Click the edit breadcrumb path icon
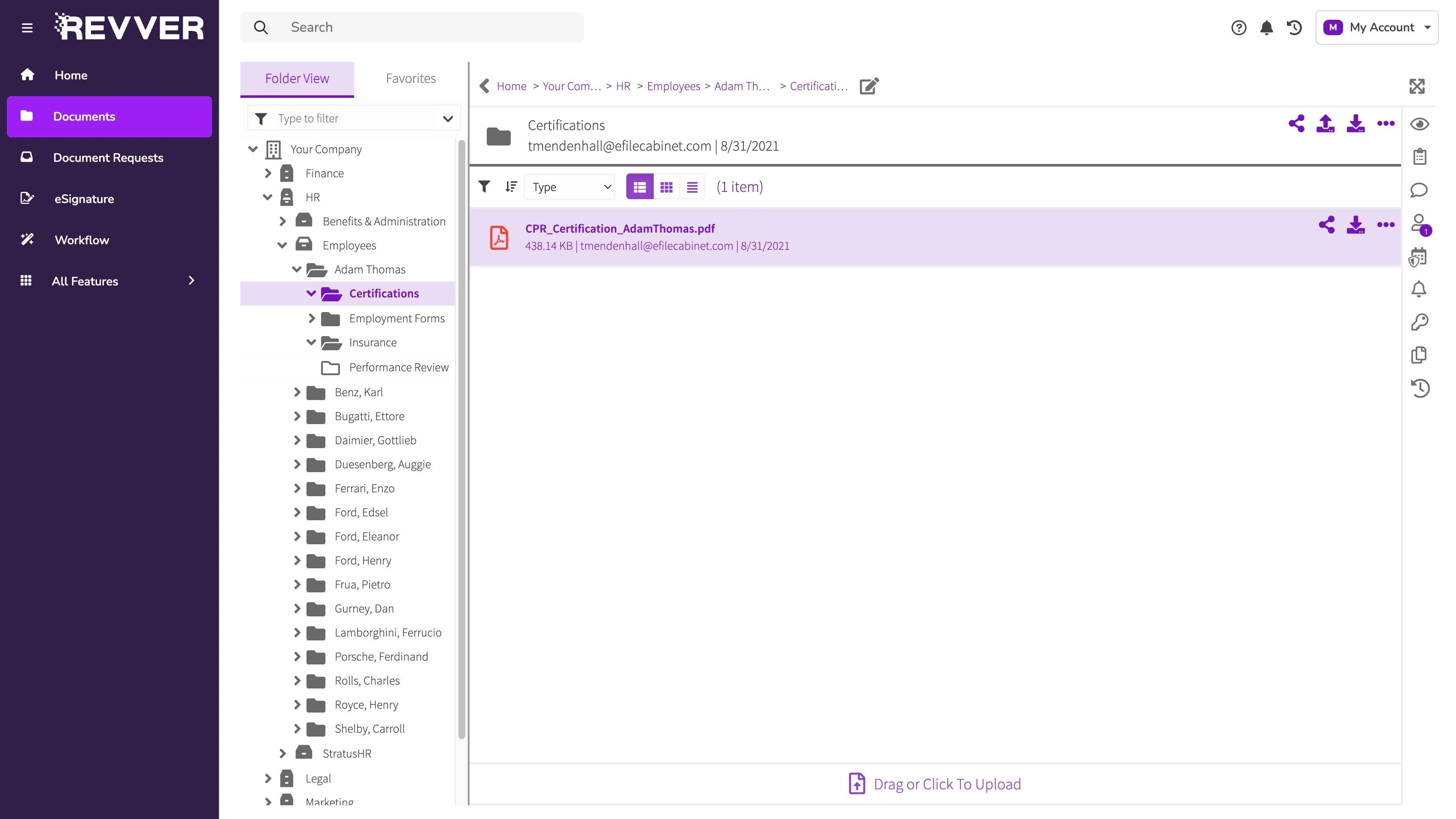The width and height of the screenshot is (1456, 819). coord(869,86)
